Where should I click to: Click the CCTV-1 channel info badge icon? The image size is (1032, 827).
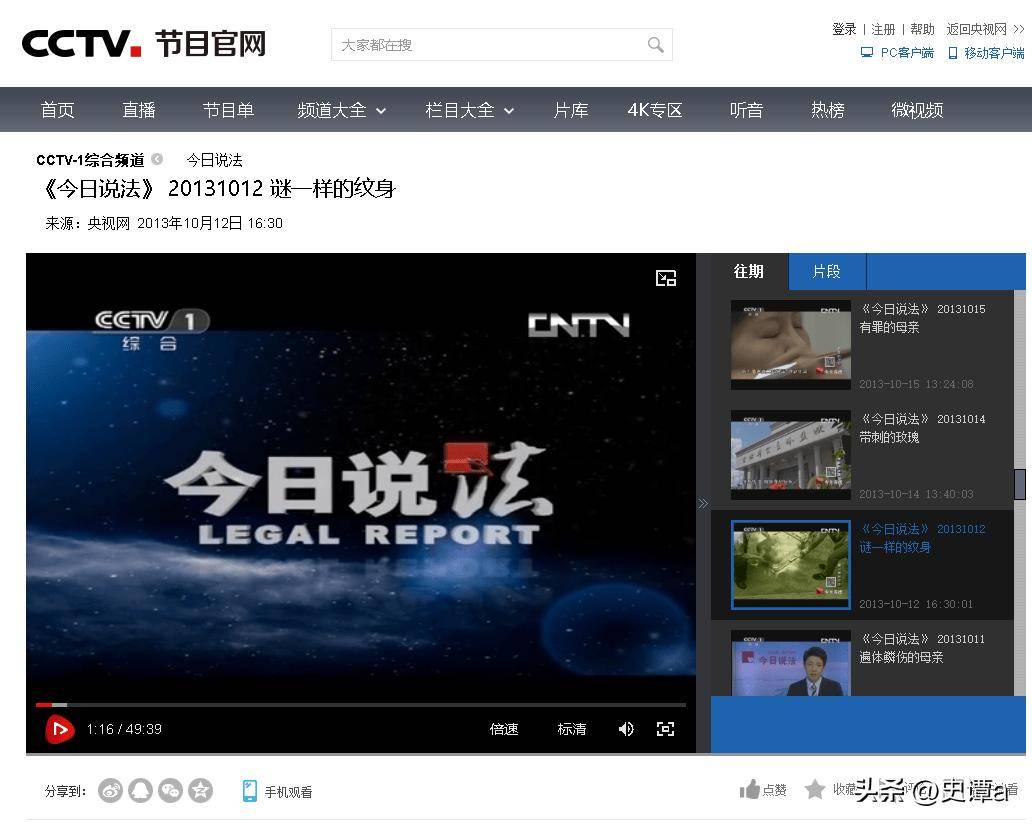tap(157, 159)
